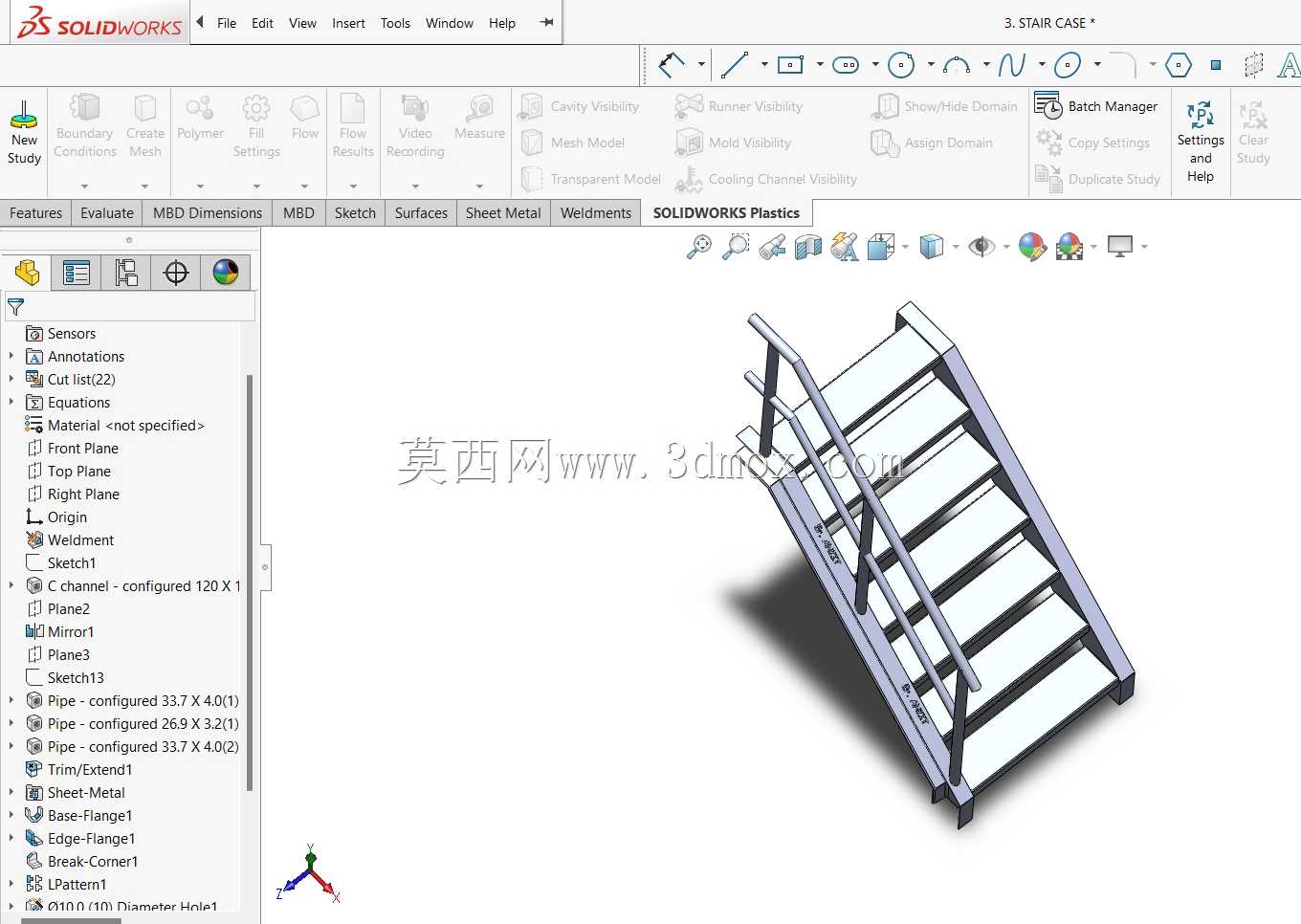The image size is (1301, 924).
Task: Select the Line sketch tool
Action: tap(735, 65)
